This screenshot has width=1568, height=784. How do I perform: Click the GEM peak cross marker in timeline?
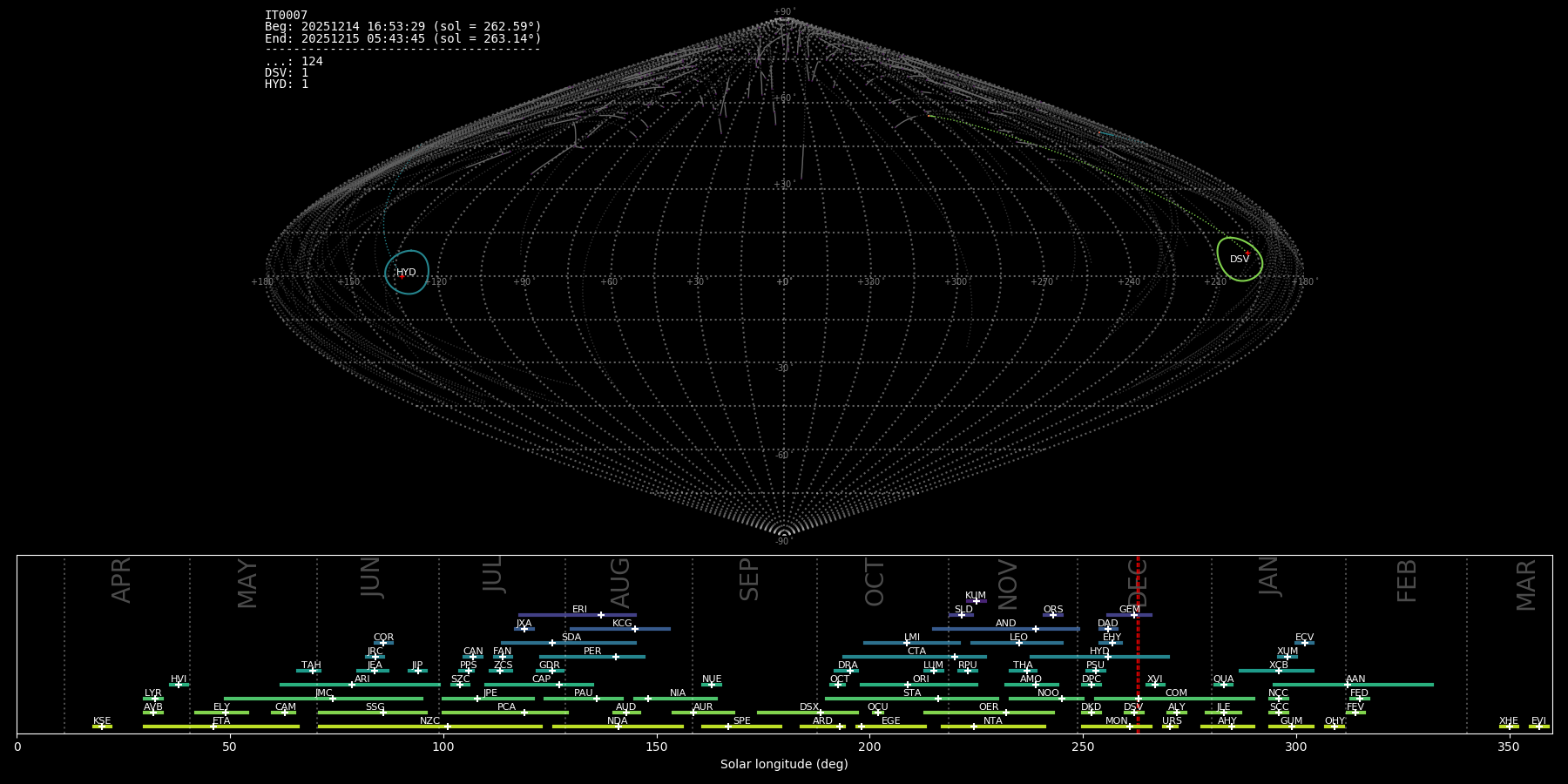pos(1134,615)
